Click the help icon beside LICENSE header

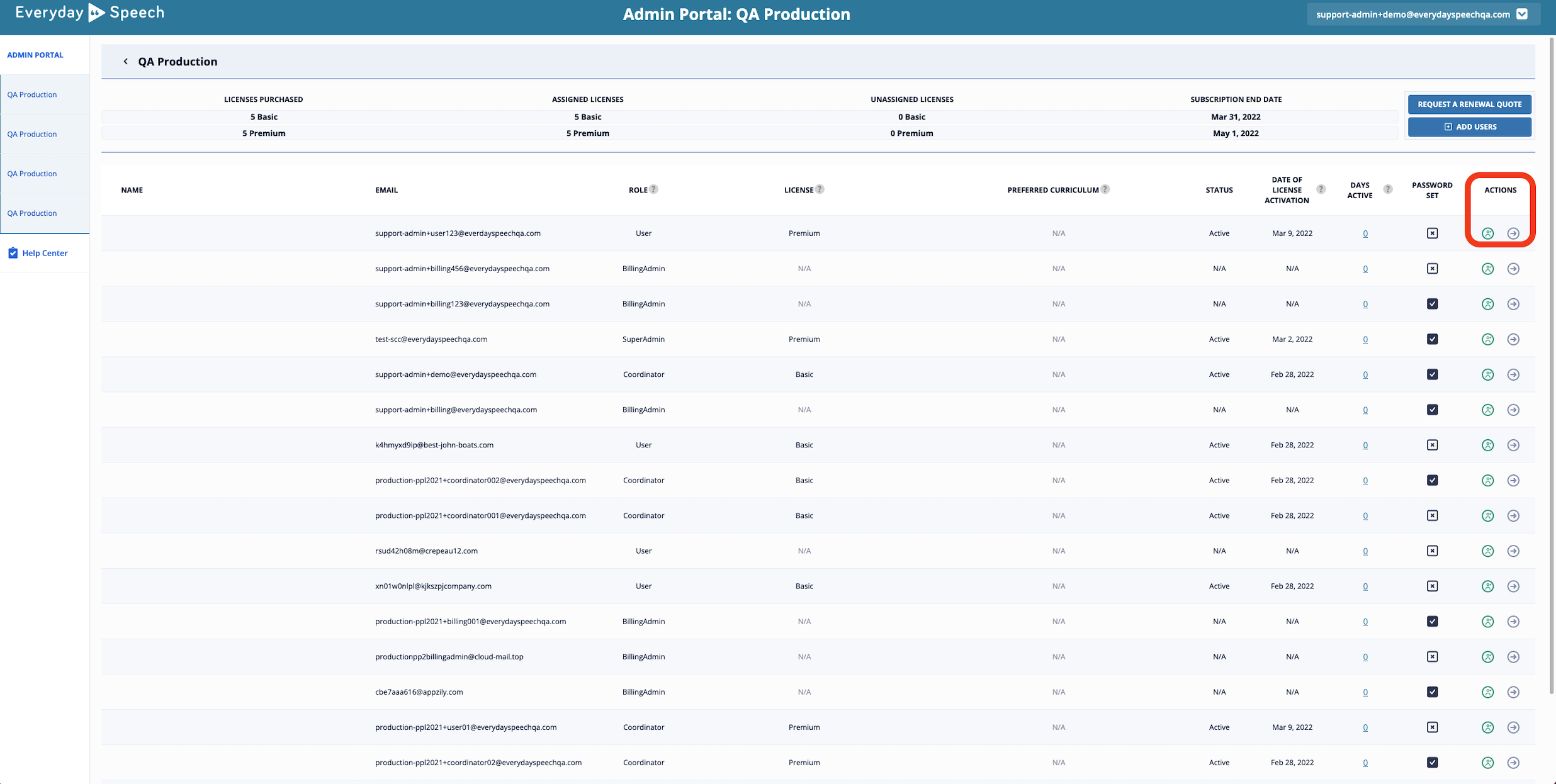coord(820,189)
